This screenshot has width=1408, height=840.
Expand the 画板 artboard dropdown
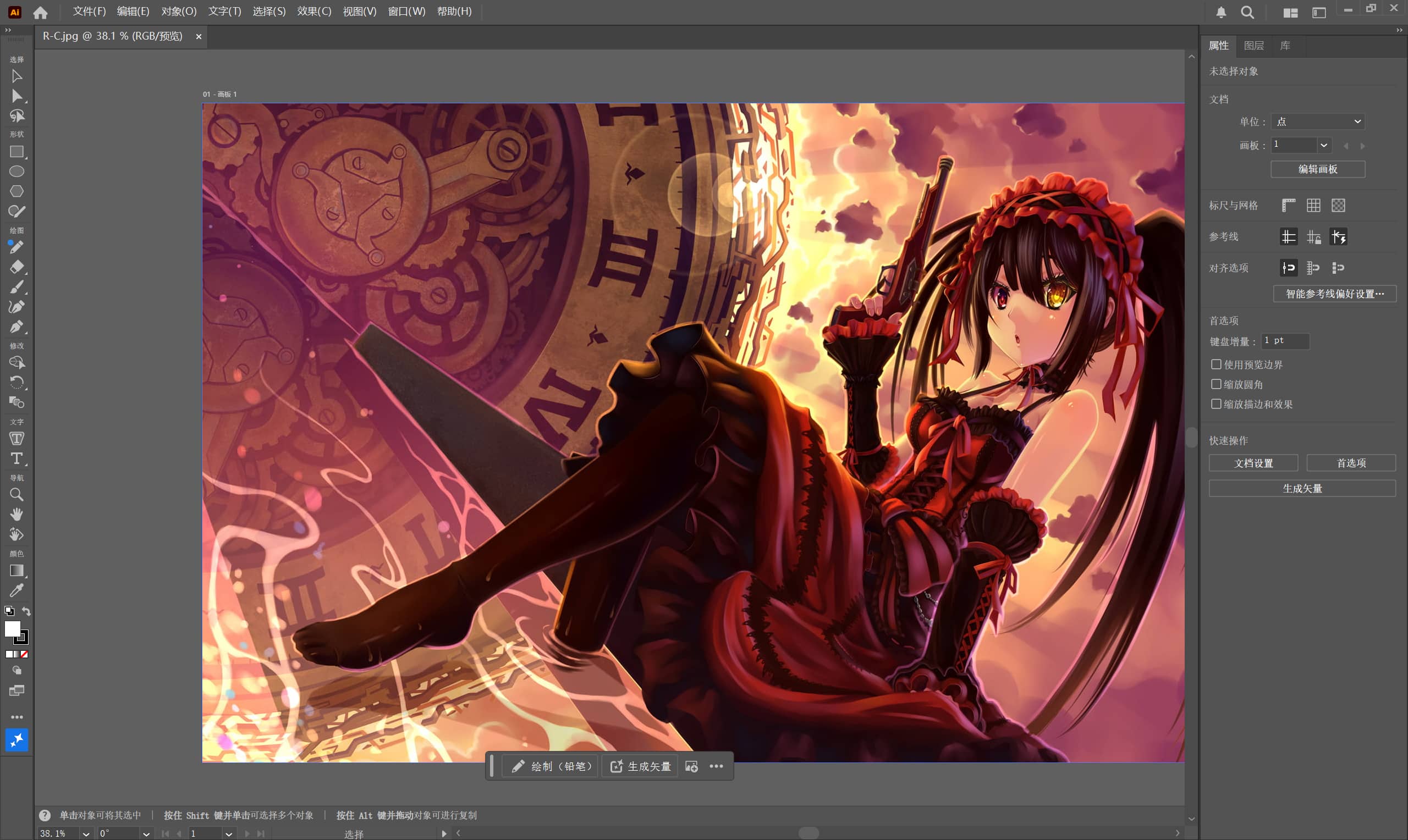tap(1323, 146)
